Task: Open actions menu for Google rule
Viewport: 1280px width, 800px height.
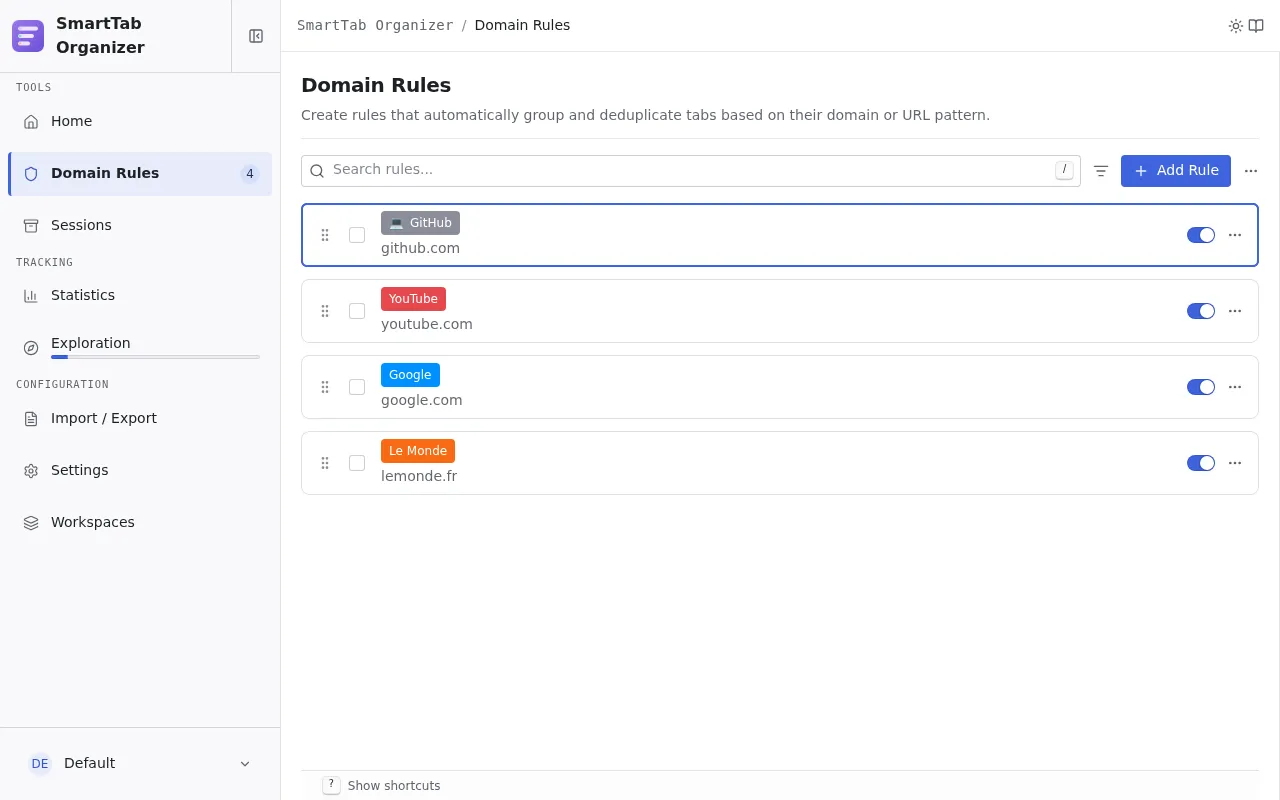Action: tap(1235, 387)
